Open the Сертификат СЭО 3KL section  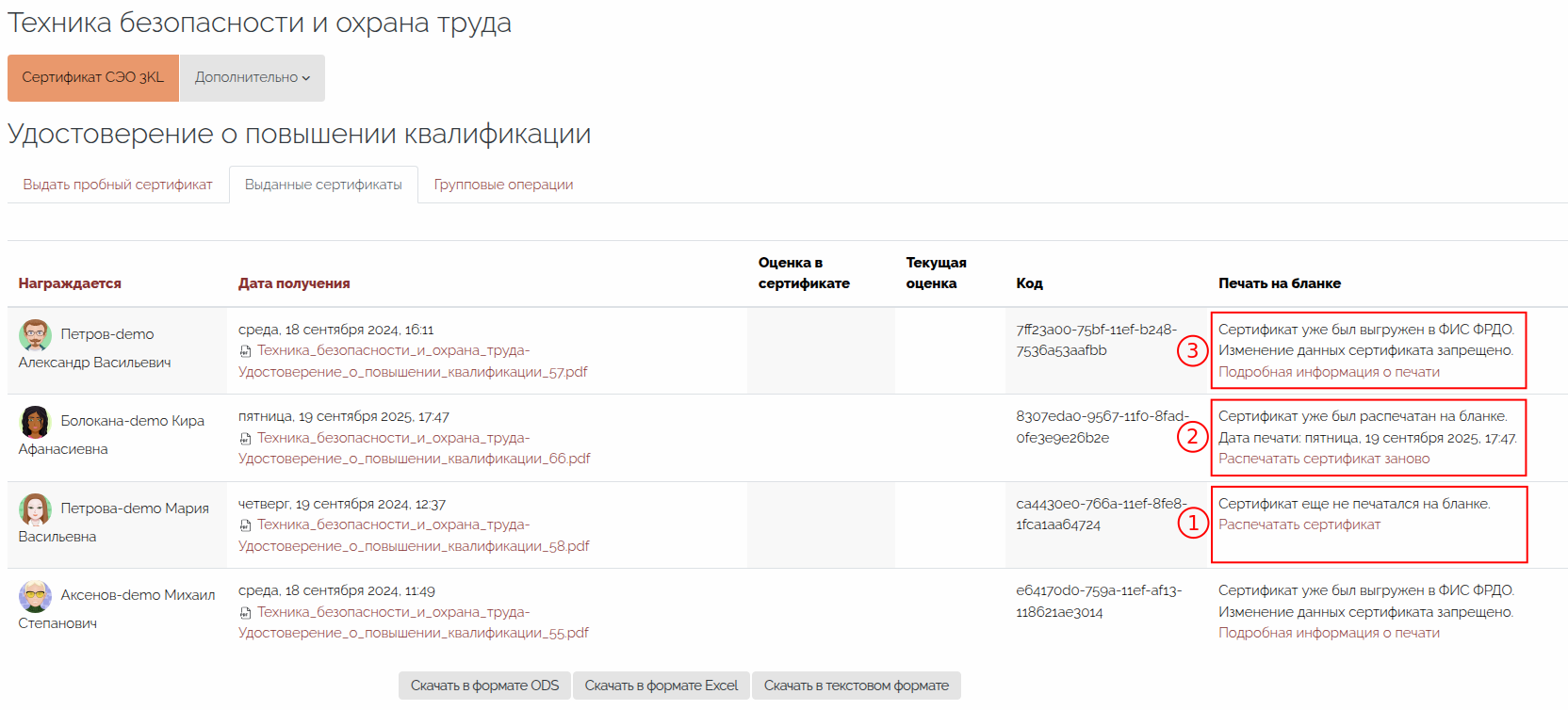click(x=92, y=77)
